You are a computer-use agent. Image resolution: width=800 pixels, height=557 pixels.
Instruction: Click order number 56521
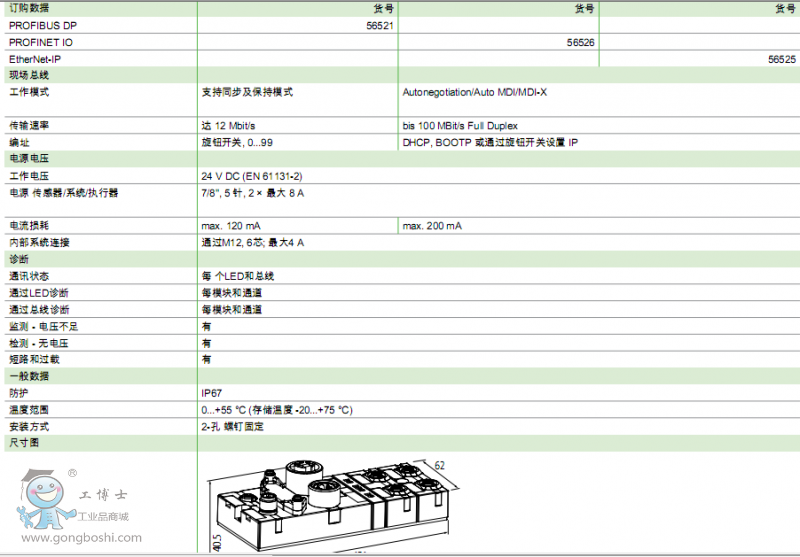click(x=380, y=25)
